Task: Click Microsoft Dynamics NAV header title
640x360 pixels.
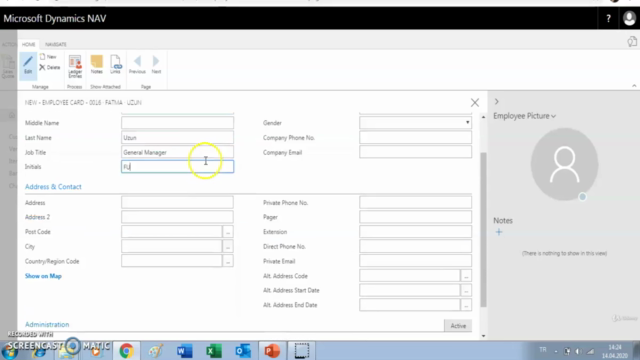Action: coord(55,18)
